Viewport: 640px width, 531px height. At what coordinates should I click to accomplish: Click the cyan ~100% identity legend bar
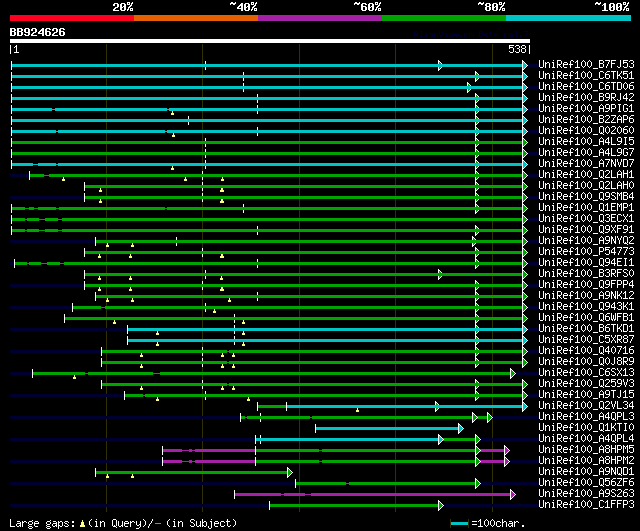[569, 18]
